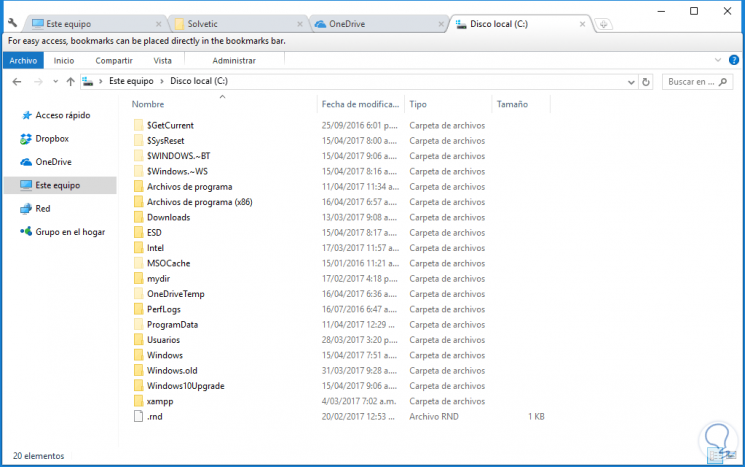Sort by the Fecha de modificación column
Screen dimensions: 745x467
(360, 104)
